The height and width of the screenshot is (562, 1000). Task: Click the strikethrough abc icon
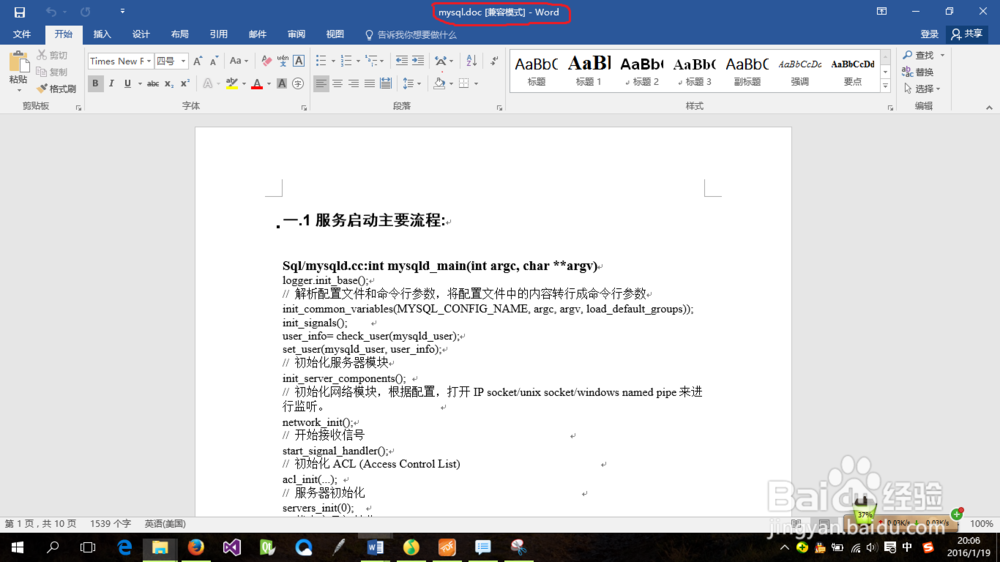coord(153,84)
